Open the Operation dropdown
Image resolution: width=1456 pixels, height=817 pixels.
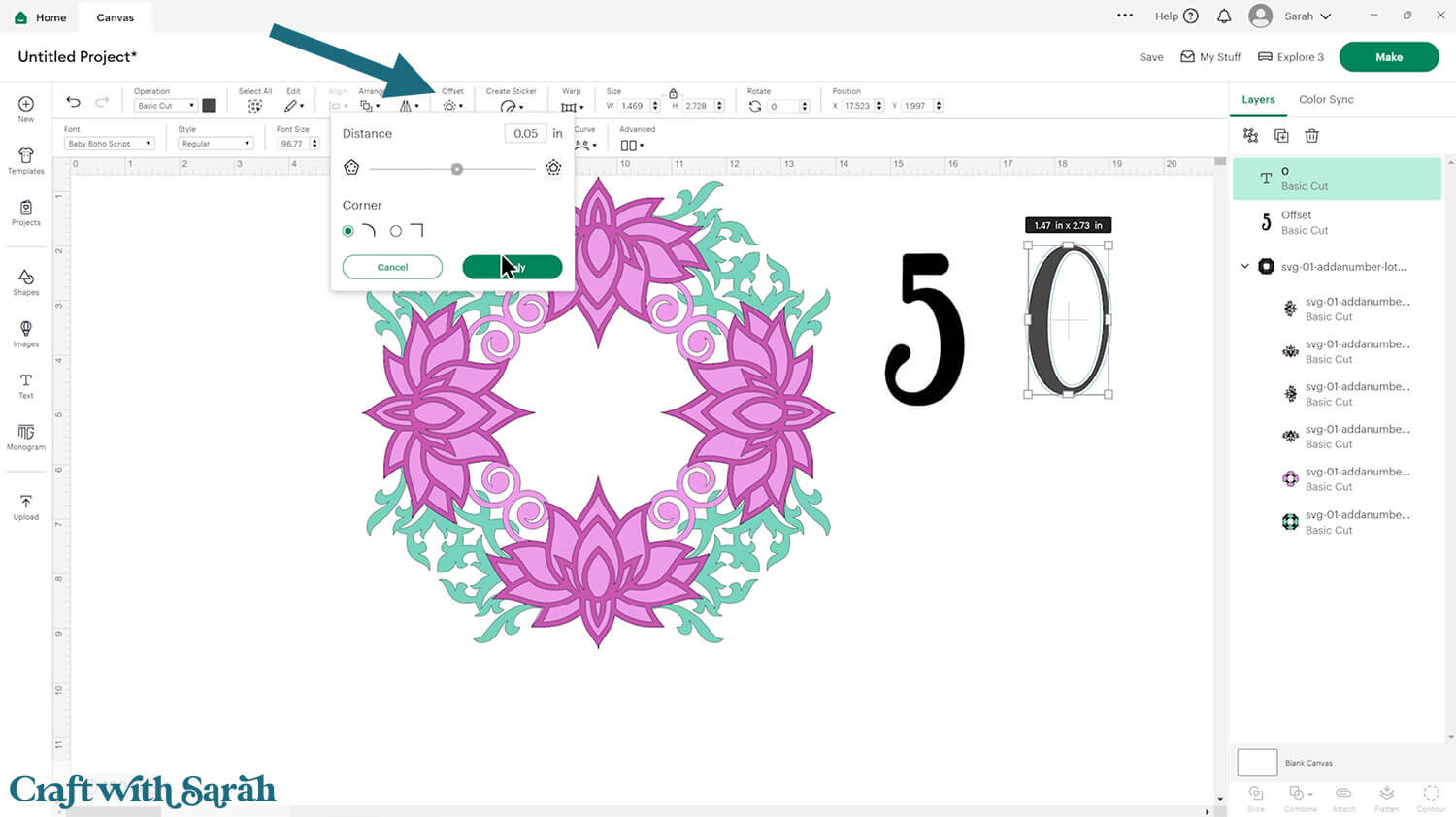[x=165, y=106]
